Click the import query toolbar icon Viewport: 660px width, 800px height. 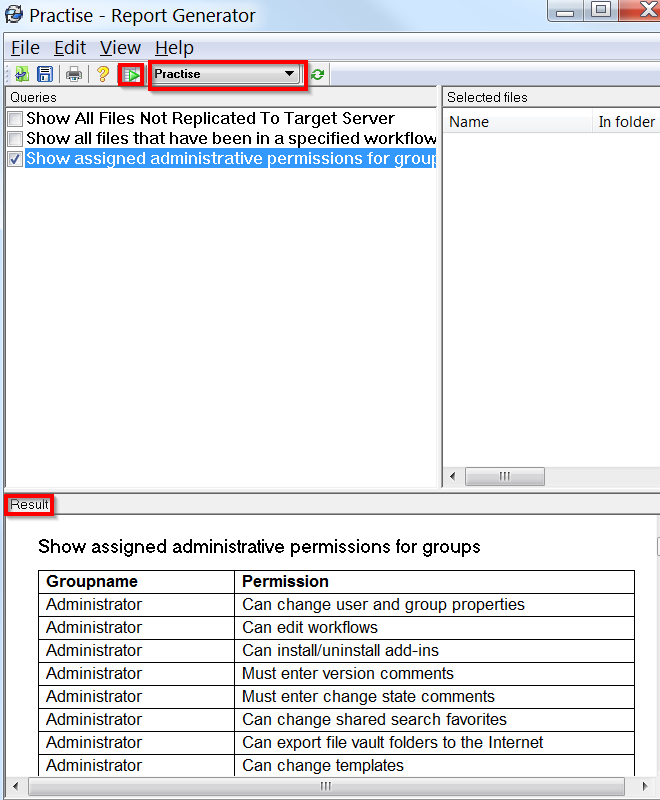tap(21, 74)
